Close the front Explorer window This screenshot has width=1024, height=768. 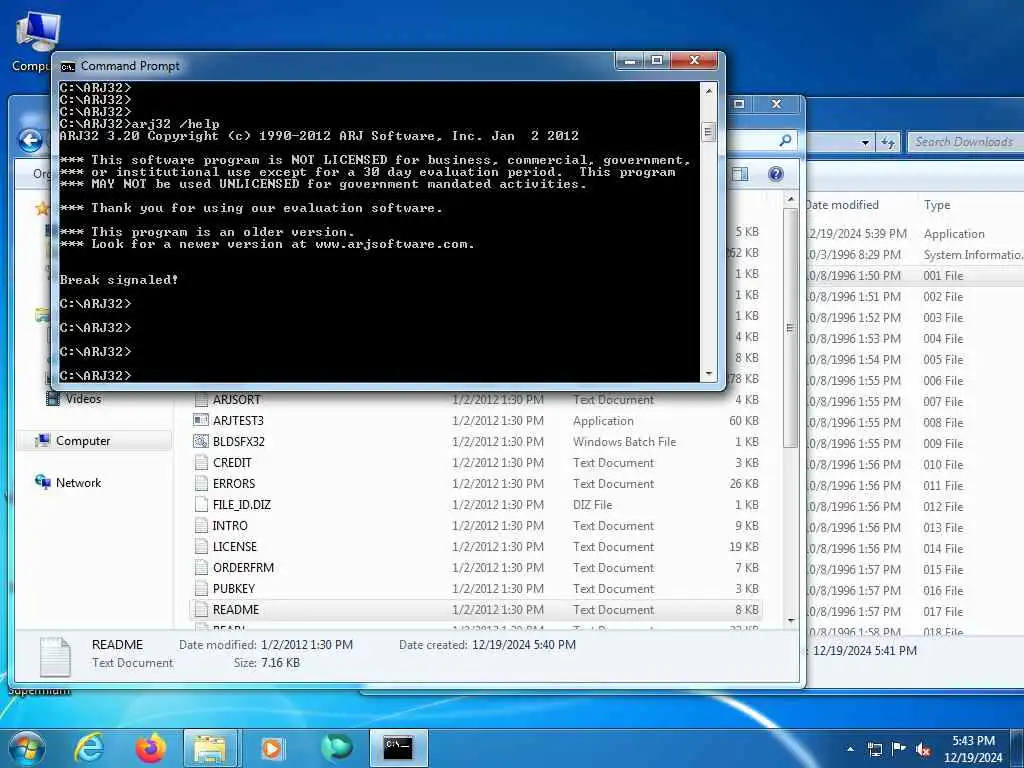point(776,104)
